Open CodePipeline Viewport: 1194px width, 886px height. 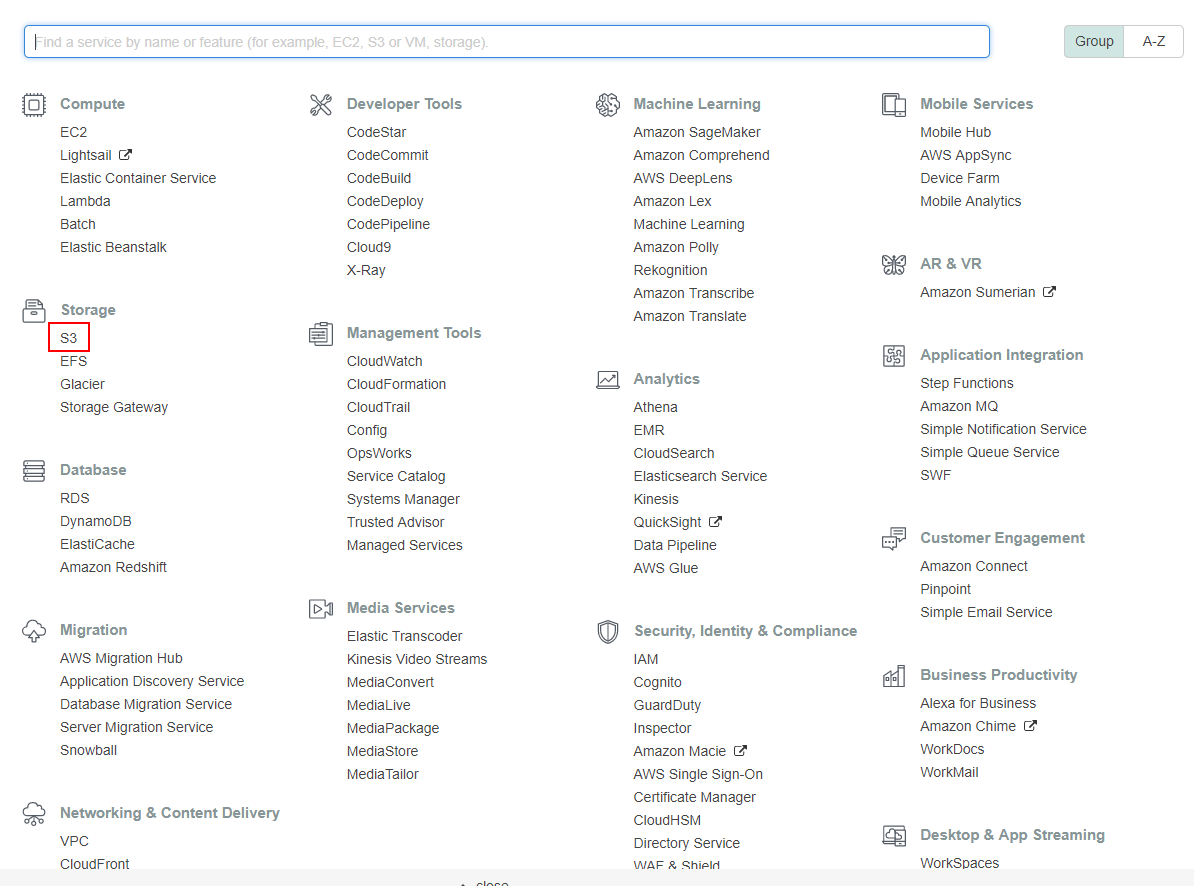[x=388, y=225]
